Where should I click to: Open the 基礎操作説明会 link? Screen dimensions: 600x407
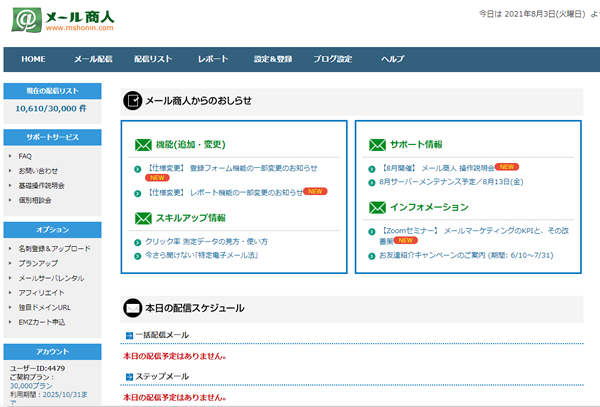click(41, 186)
